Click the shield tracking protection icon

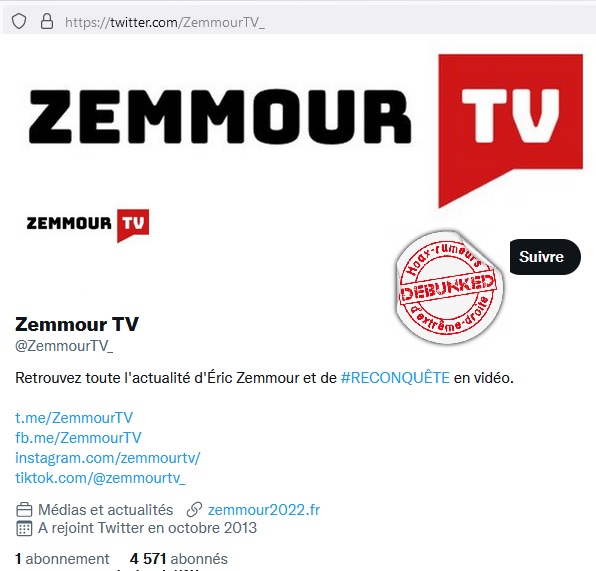tap(19, 22)
